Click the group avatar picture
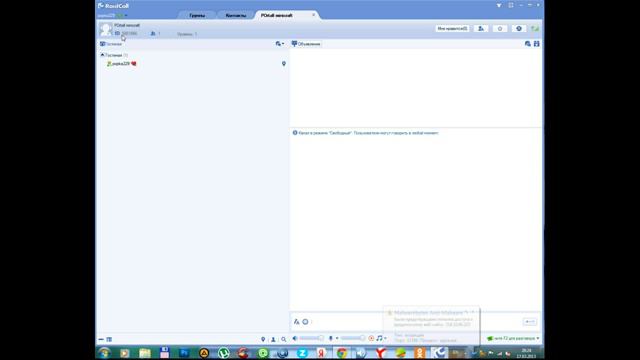Viewport: 640px width, 360px height. coord(106,29)
